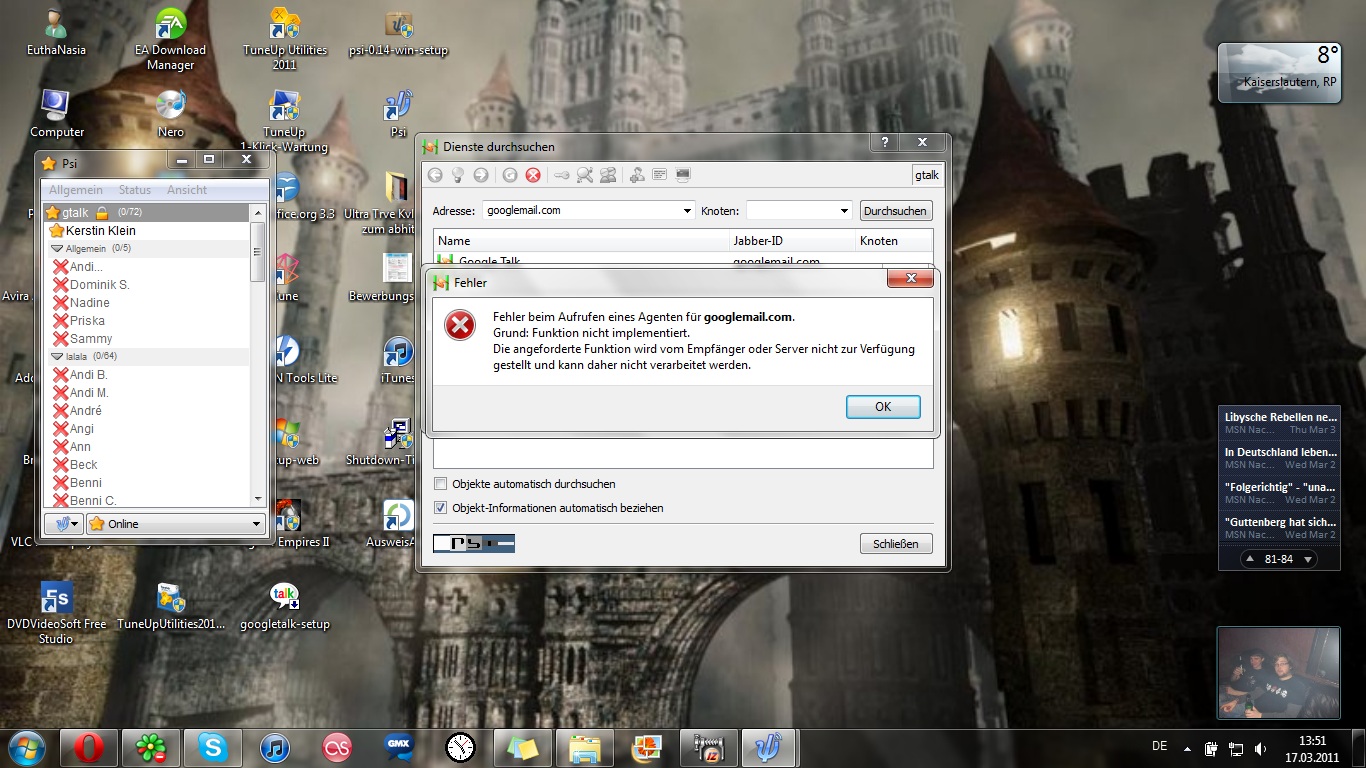1366x768 pixels.
Task: Click the DE language indicator in taskbar
Action: click(x=1160, y=746)
